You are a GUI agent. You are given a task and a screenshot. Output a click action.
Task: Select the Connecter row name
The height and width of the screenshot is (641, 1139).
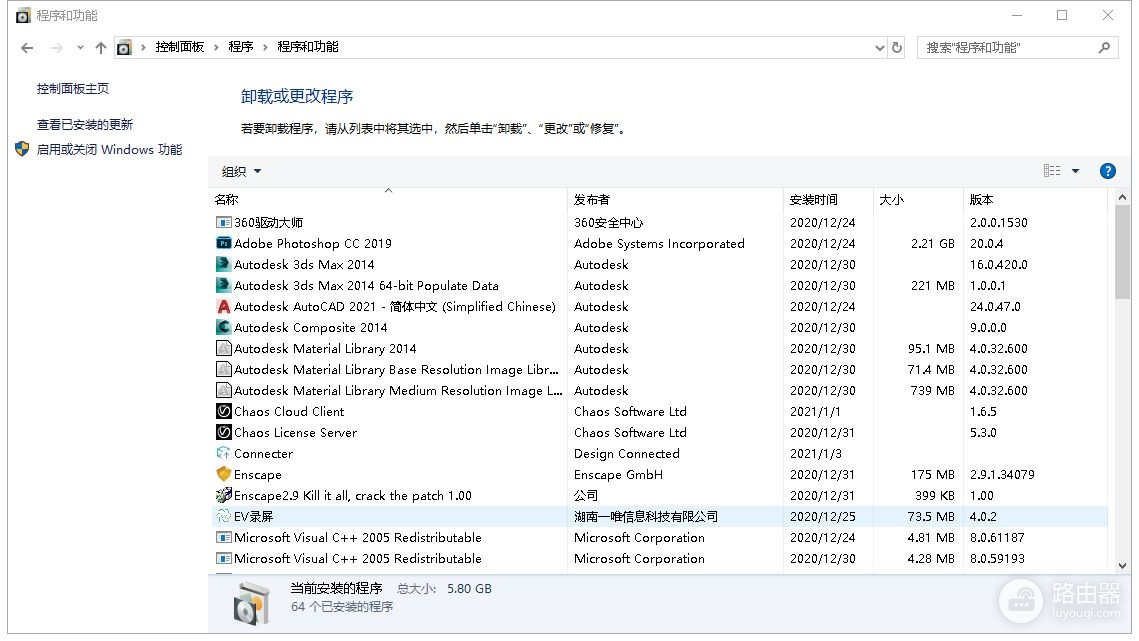coord(264,453)
